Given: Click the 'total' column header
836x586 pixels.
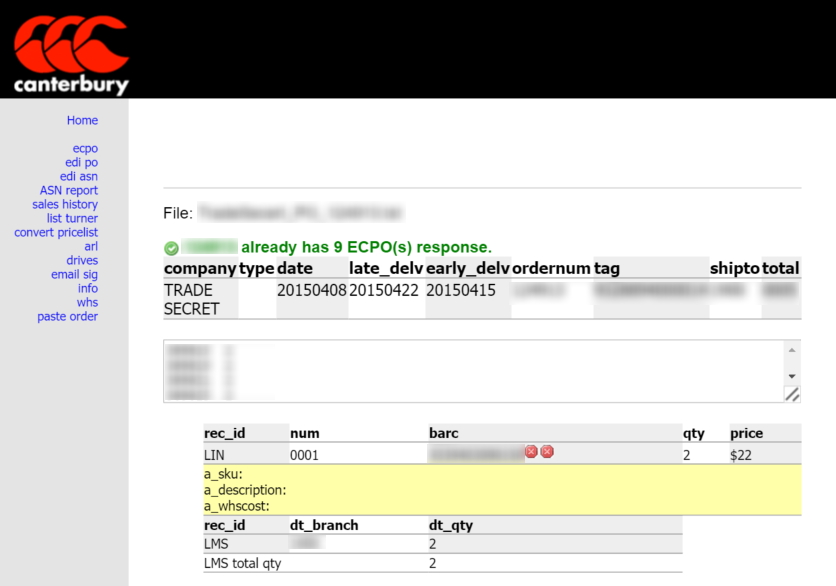Looking at the screenshot, I should pyautogui.click(x=781, y=268).
